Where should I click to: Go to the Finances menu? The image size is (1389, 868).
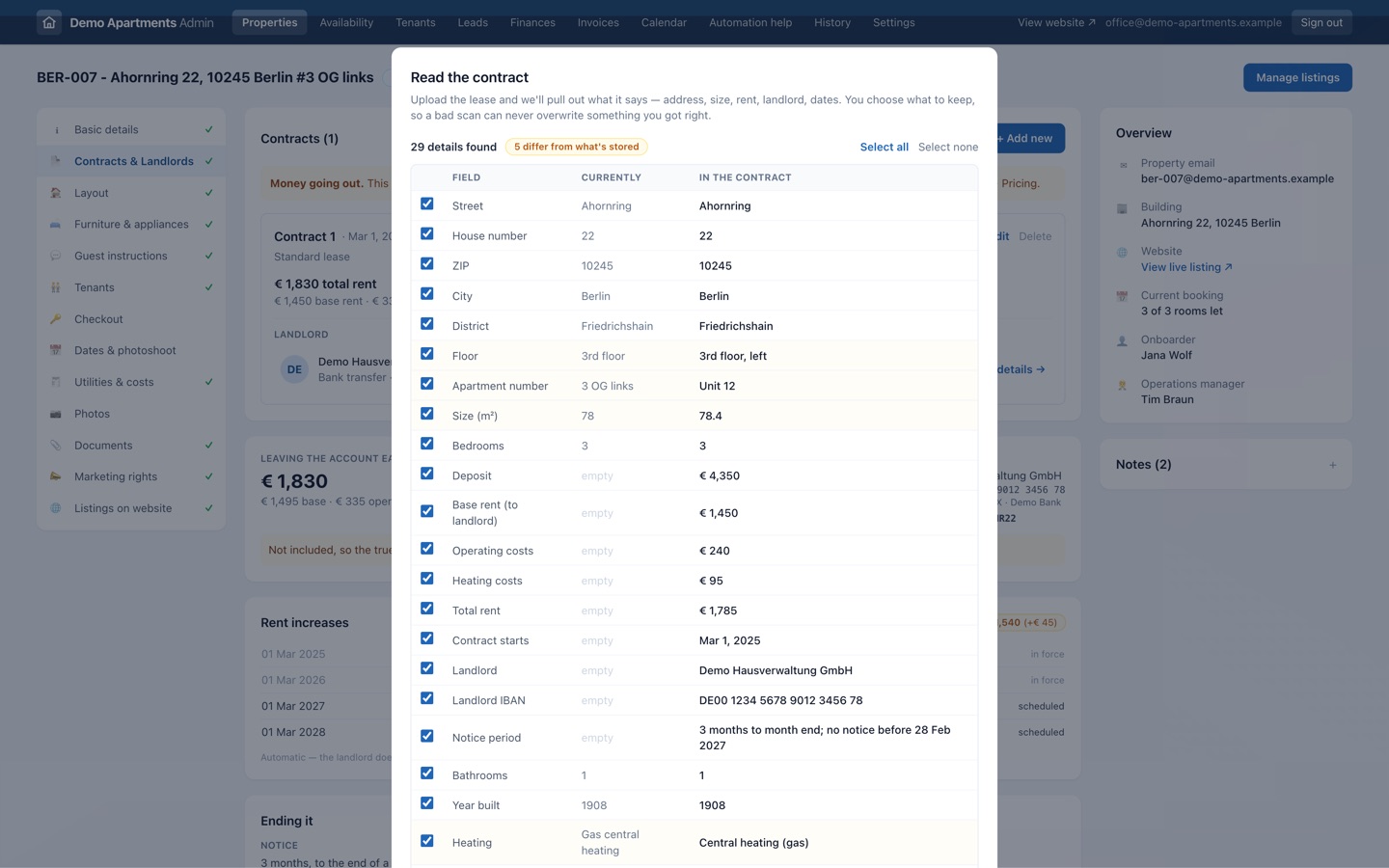point(532,22)
